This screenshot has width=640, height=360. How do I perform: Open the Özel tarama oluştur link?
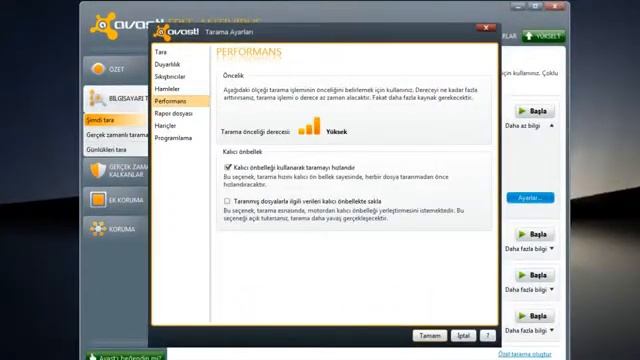click(524, 354)
